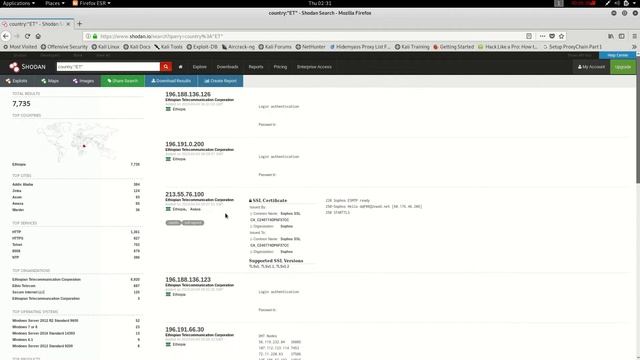Viewport: 640px width, 360px height.
Task: Open Explore in Shodan navigation
Action: click(x=200, y=67)
